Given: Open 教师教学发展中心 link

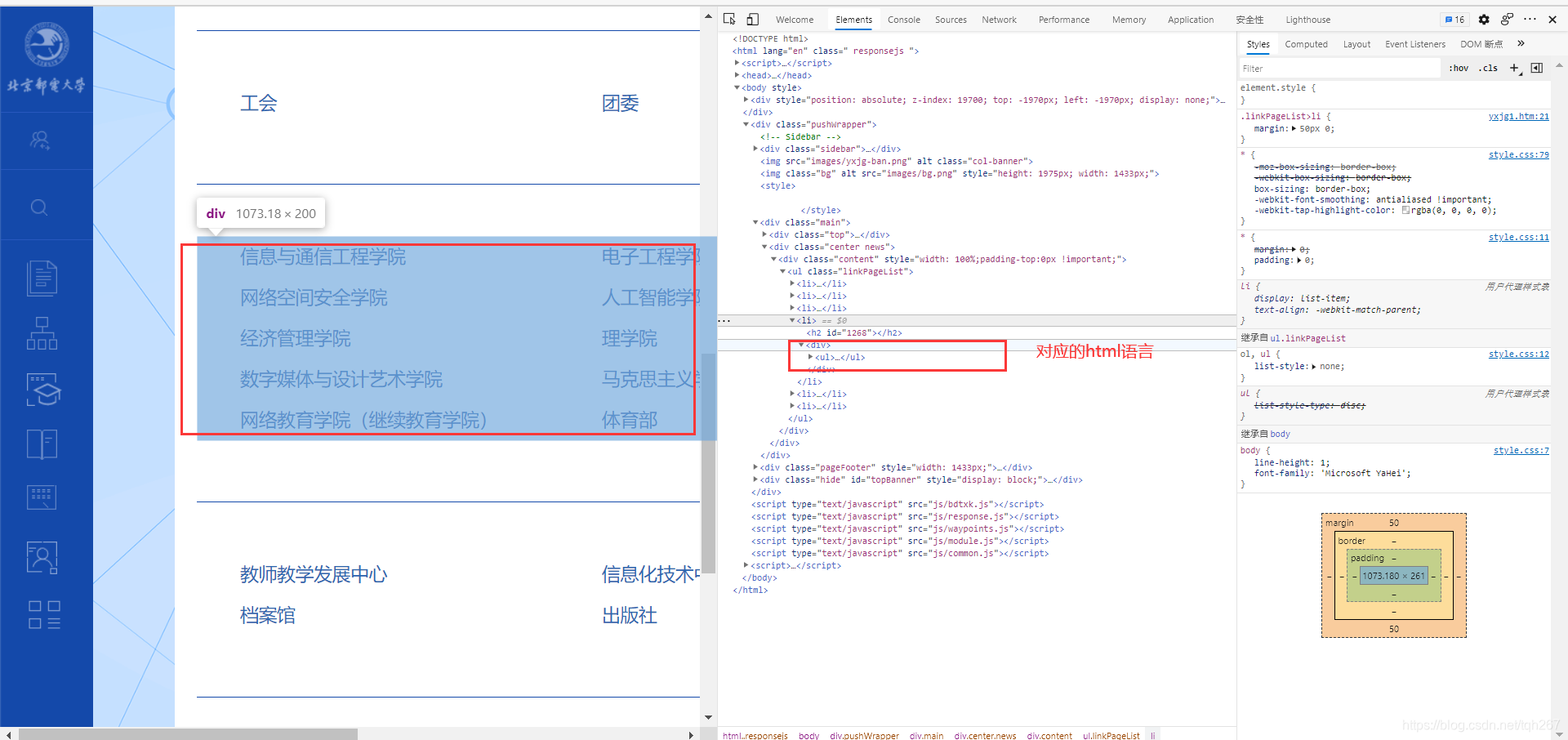Looking at the screenshot, I should coord(314,575).
